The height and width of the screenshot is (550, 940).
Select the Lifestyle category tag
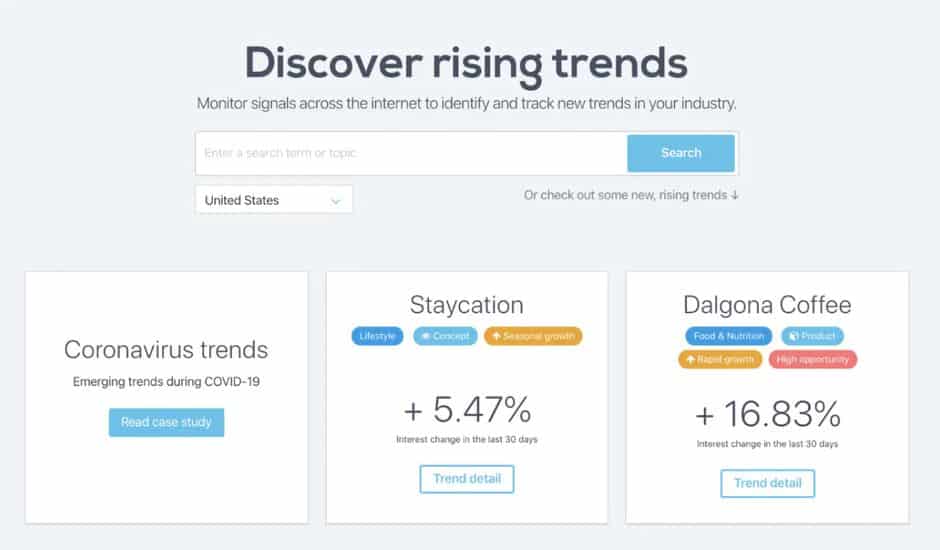[x=377, y=336]
